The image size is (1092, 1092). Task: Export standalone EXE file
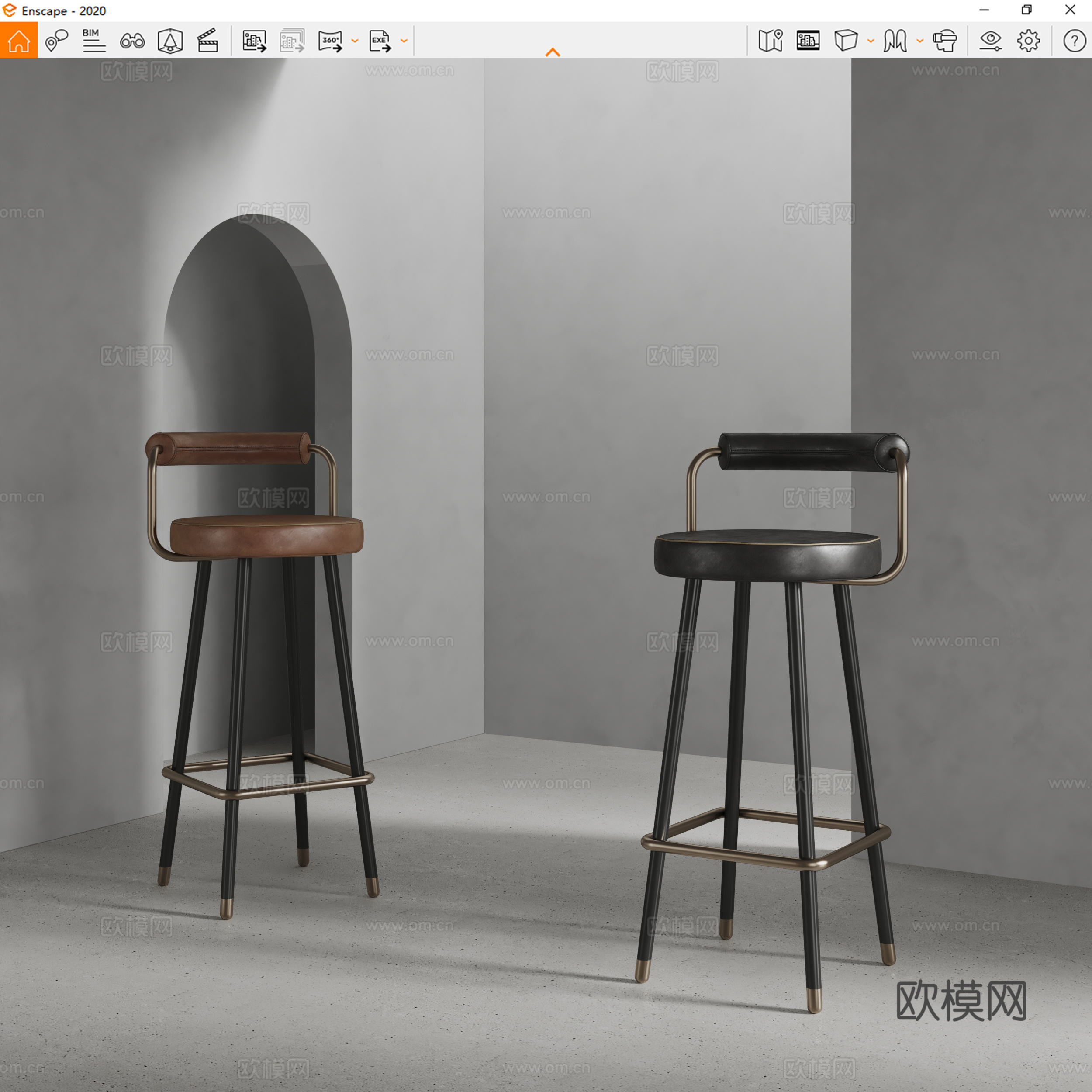pos(380,41)
